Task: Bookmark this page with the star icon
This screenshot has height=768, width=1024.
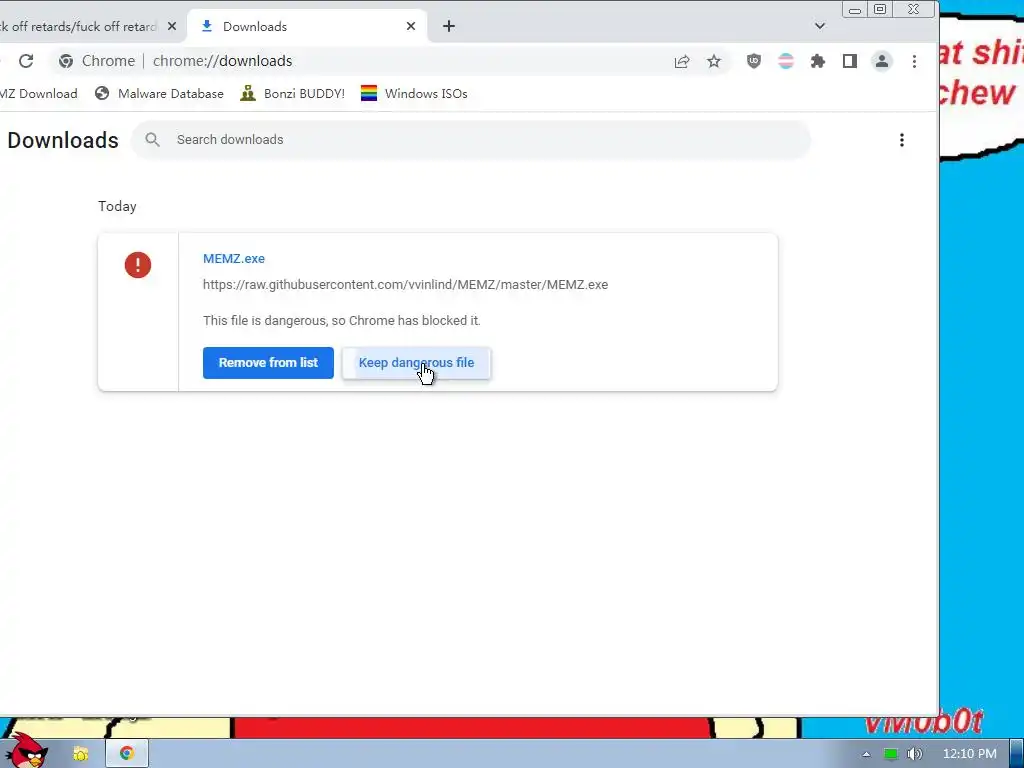Action: click(714, 61)
